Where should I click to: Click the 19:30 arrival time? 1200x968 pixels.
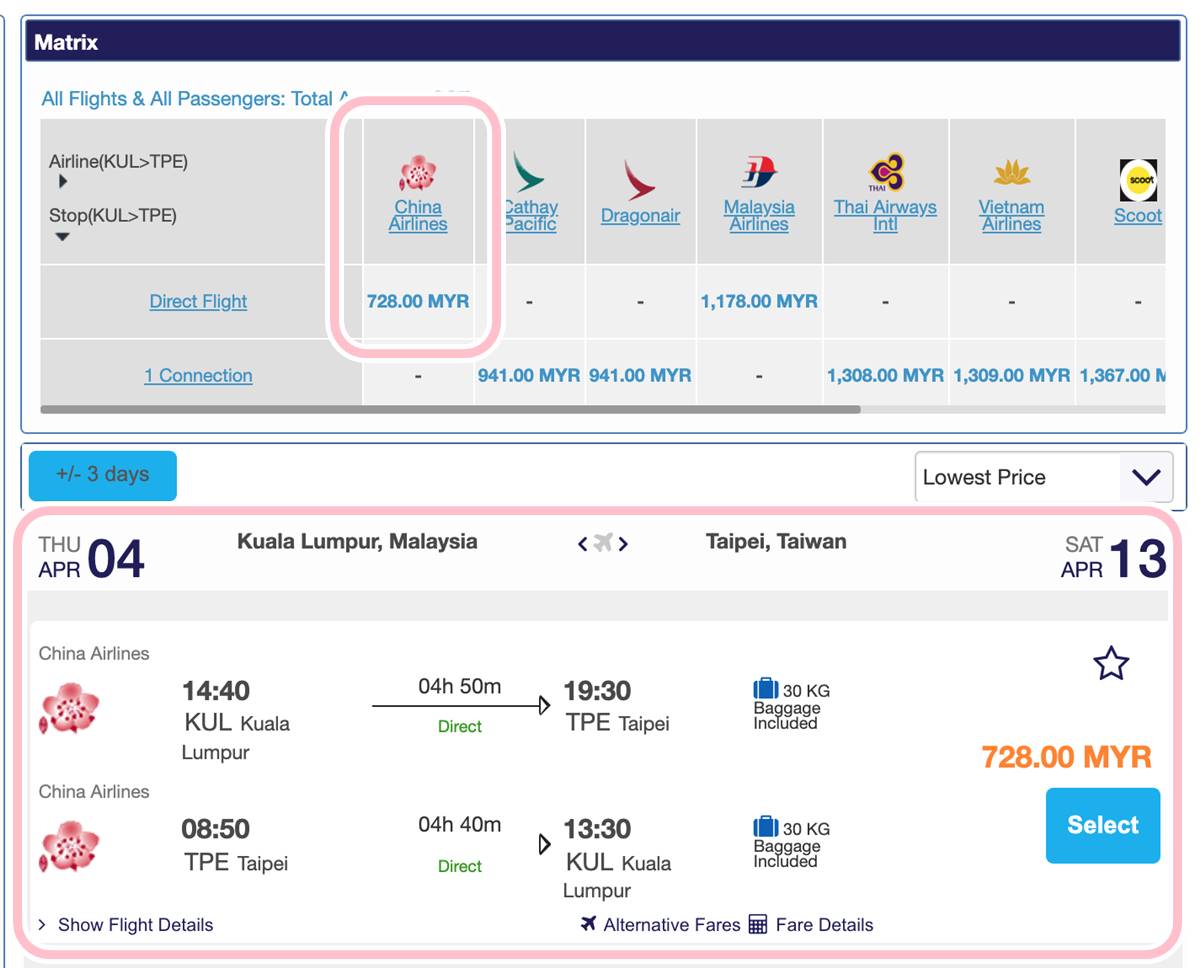click(597, 691)
